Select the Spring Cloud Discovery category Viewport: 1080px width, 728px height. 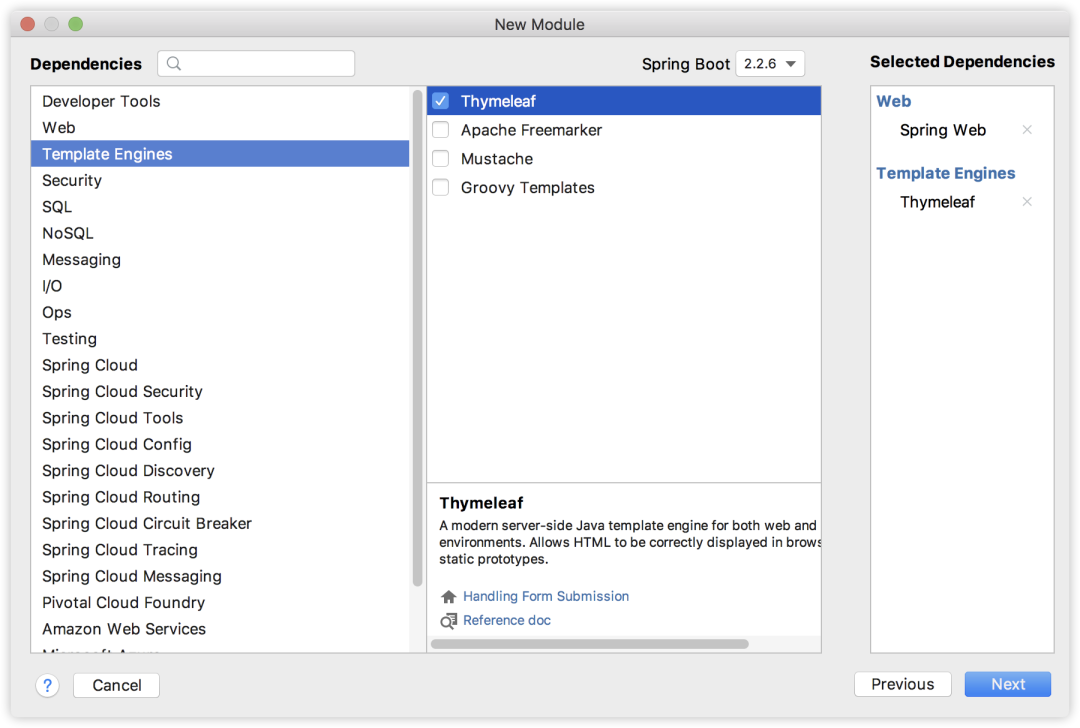click(220, 470)
